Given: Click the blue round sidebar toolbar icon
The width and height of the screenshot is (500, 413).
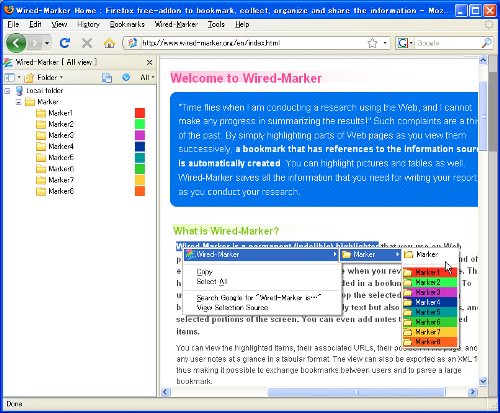Looking at the screenshot, I should coord(126,77).
